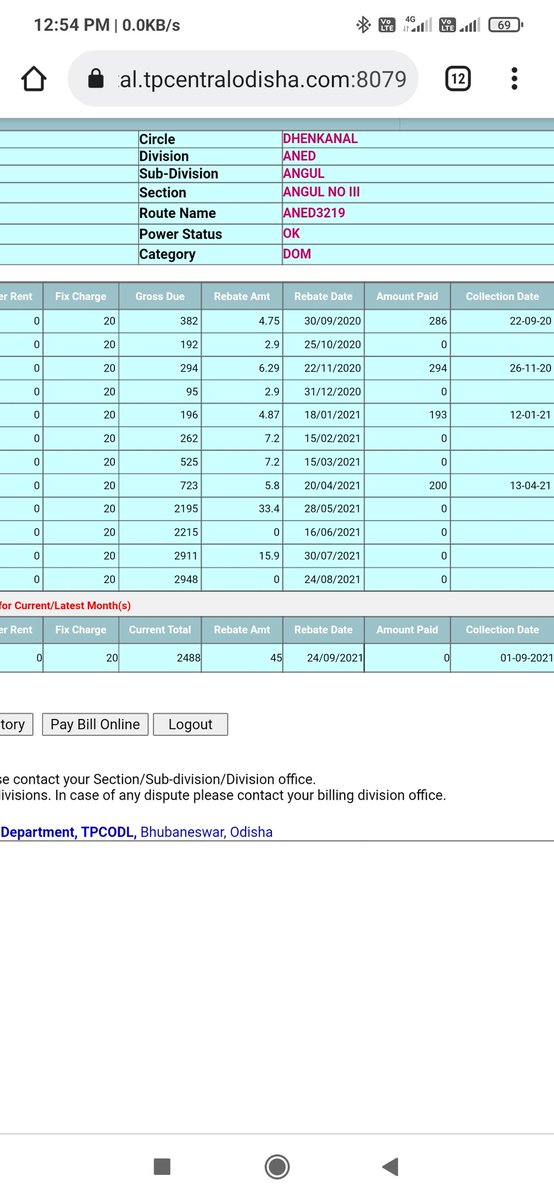Open the tab switcher showing 12 tabs
The height and width of the screenshot is (1200, 554).
coord(457,79)
